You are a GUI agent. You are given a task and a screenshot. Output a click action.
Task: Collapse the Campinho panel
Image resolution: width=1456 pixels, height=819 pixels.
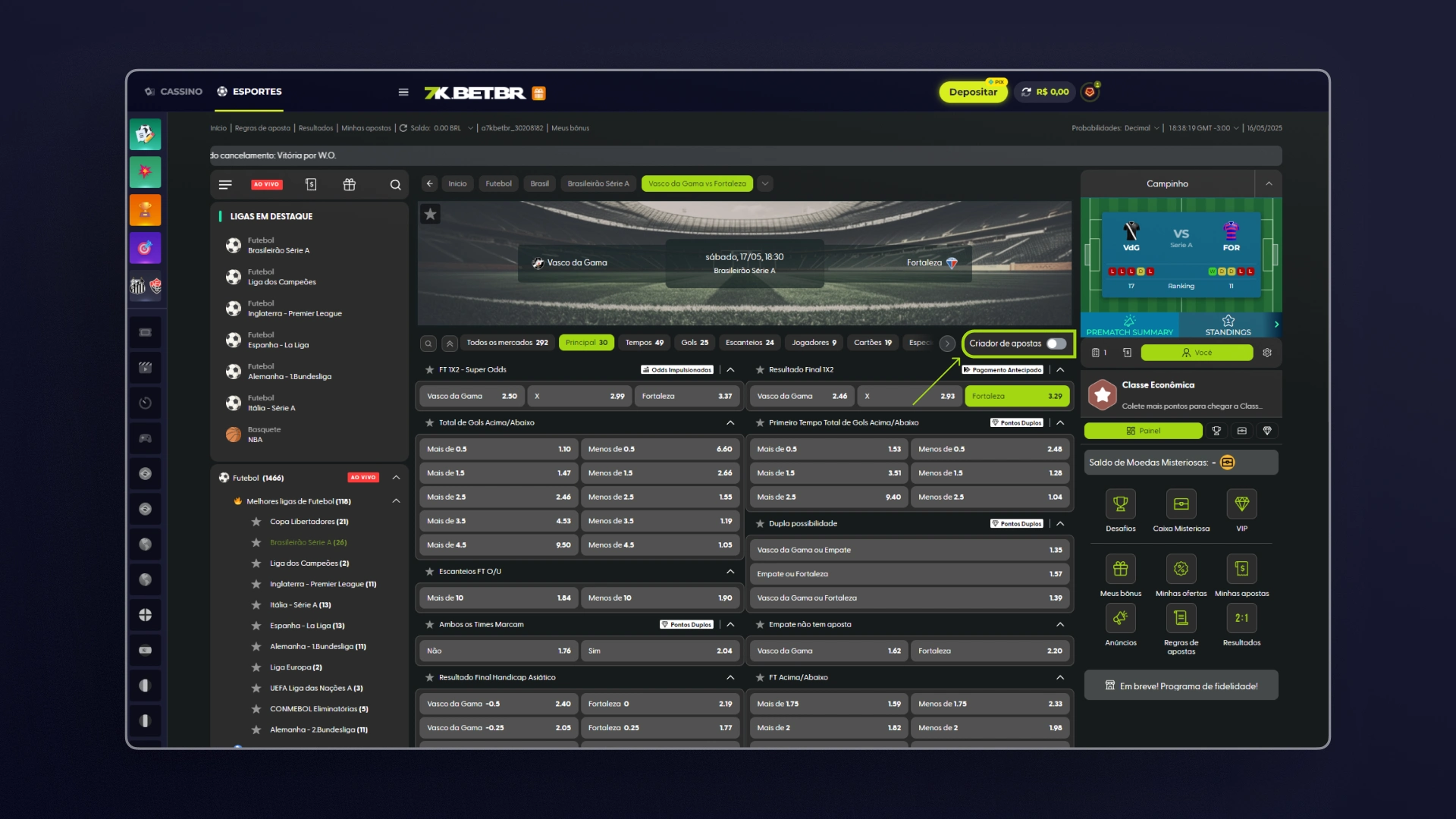[1269, 184]
